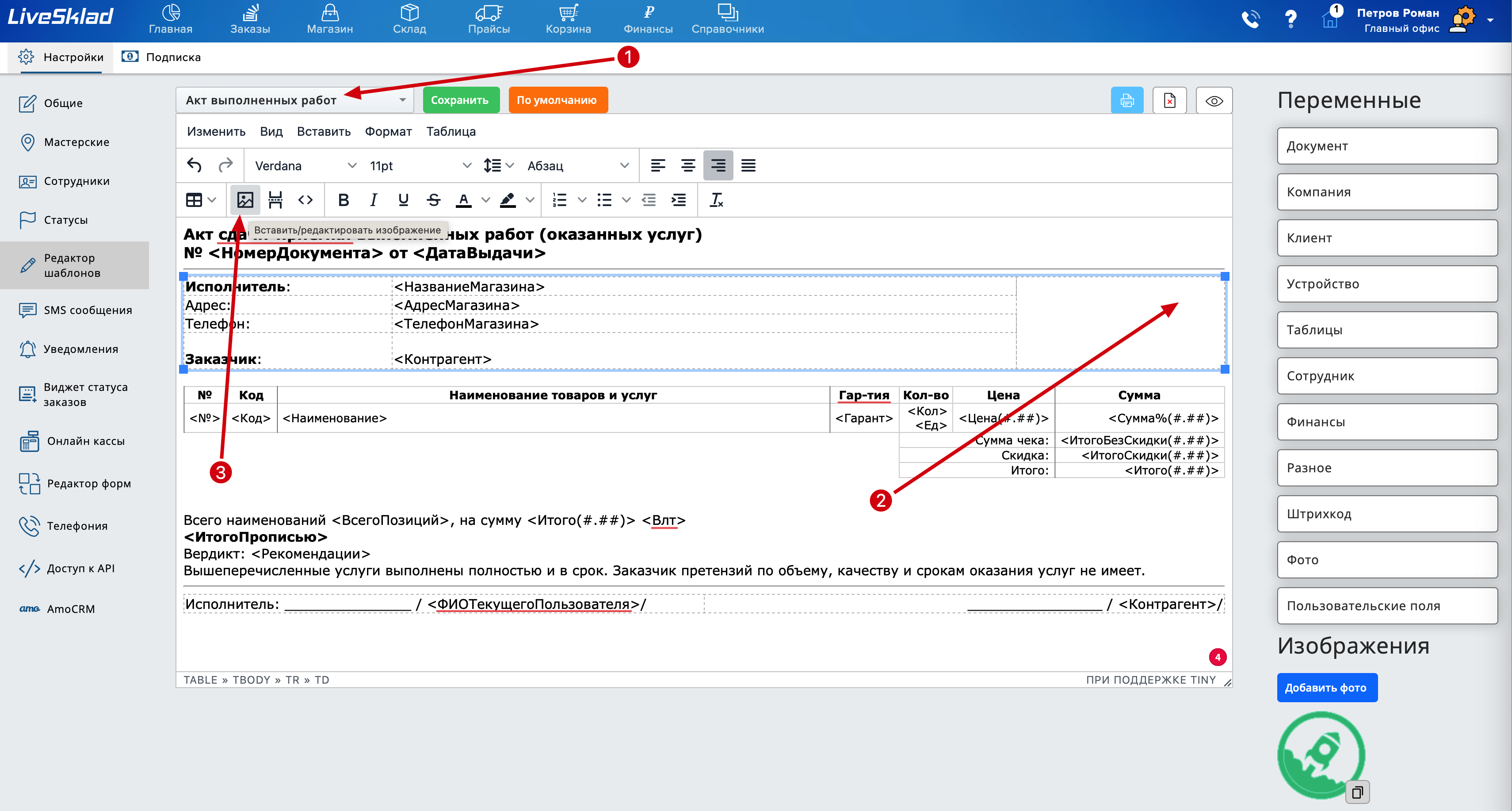Viewport: 1512px width, 811px height.
Task: Copy the rocket image via the copy icon
Action: 1357,793
